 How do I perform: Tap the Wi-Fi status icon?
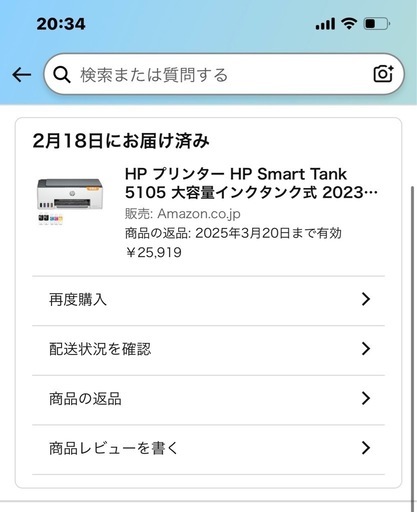[349, 24]
